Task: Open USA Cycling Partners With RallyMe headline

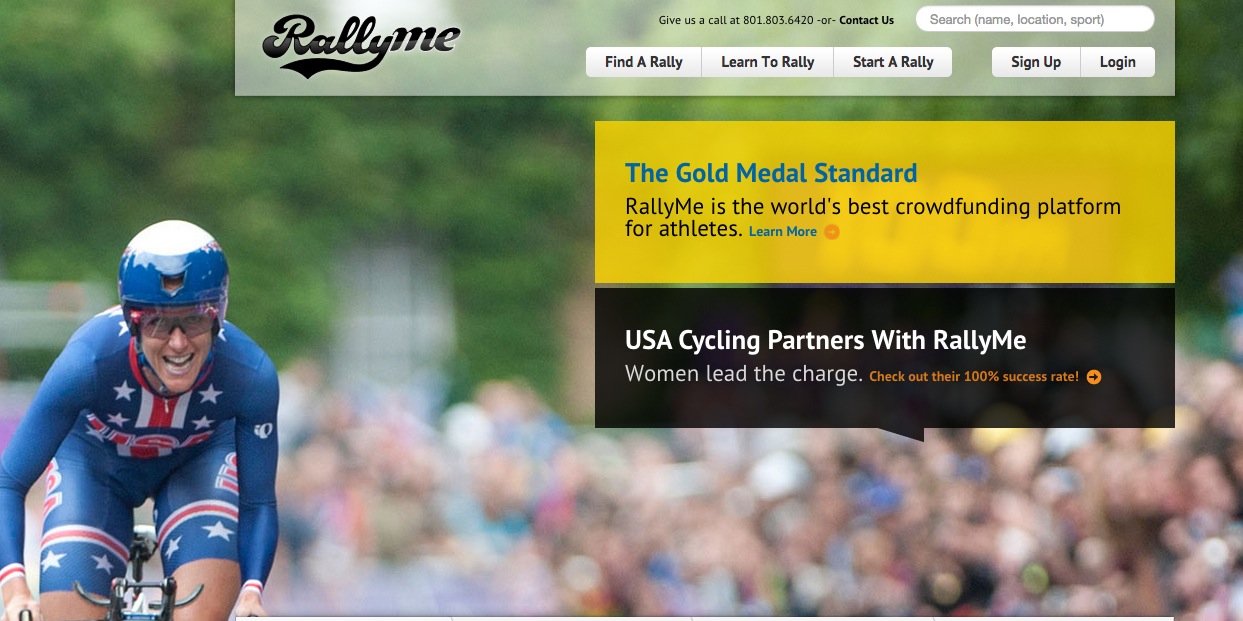Action: click(826, 340)
